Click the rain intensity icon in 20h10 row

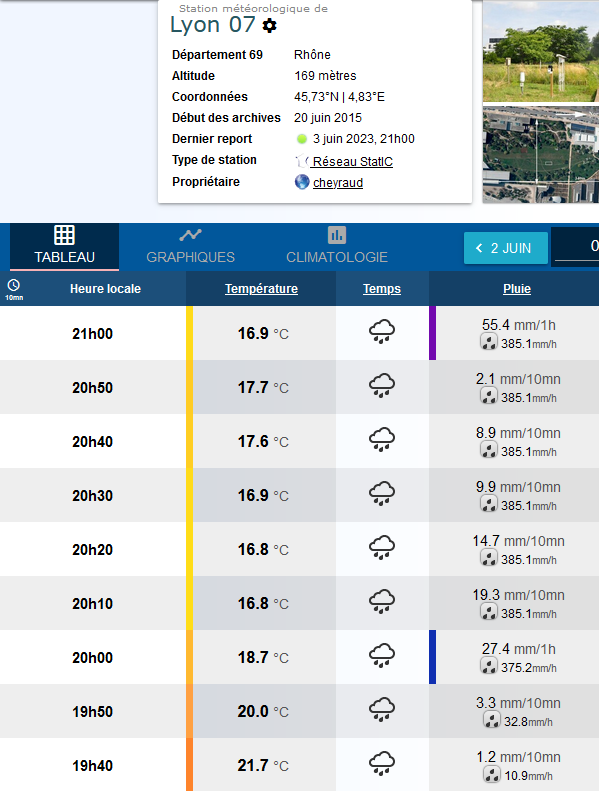[488, 613]
